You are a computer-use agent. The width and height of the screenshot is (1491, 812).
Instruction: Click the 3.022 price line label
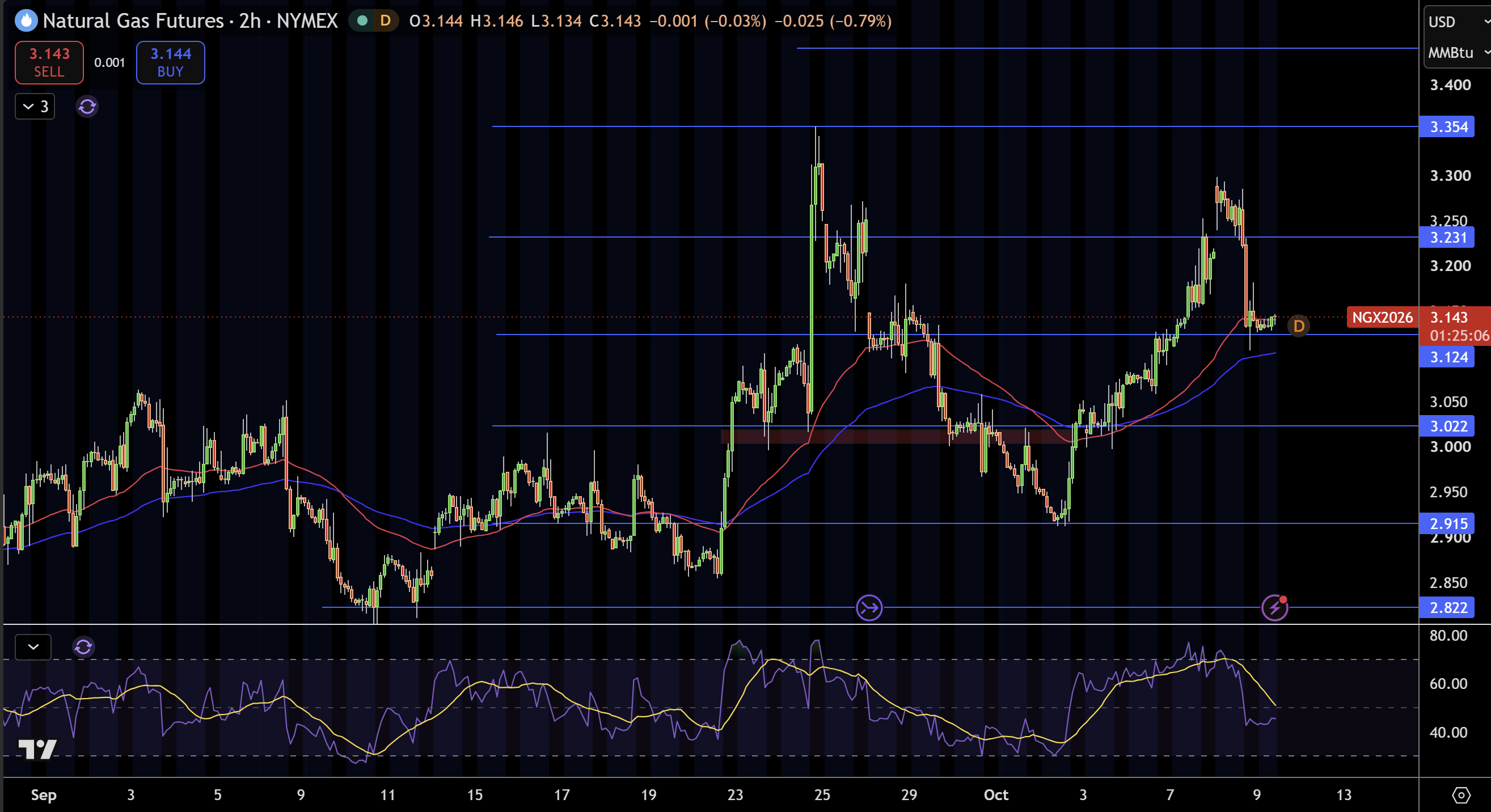click(x=1446, y=426)
